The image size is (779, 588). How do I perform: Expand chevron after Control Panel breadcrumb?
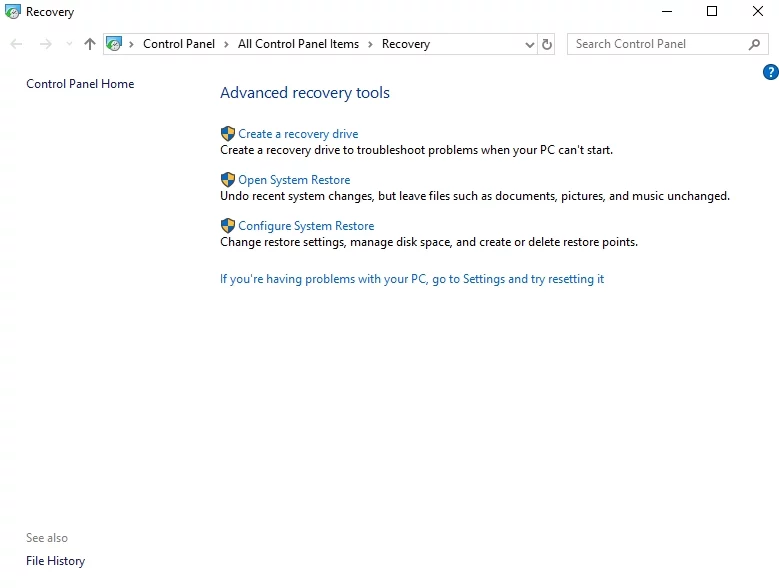point(227,44)
